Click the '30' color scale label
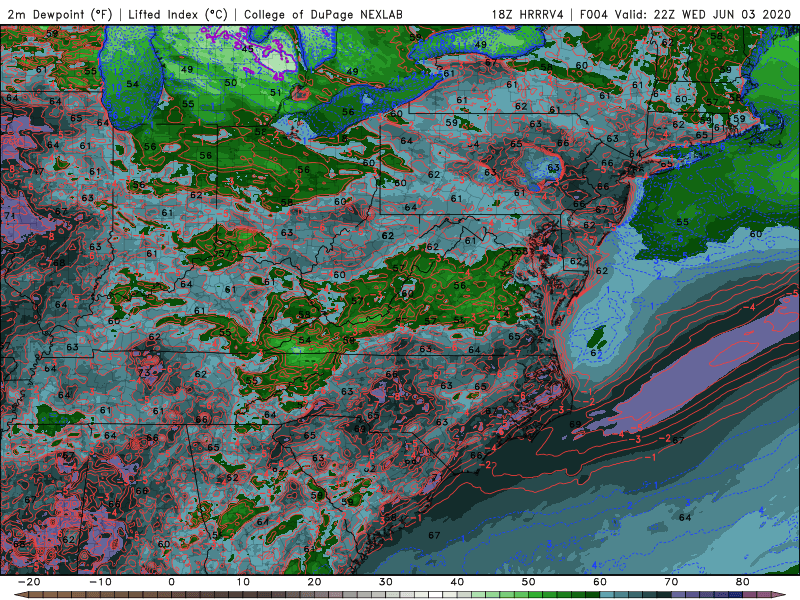 click(386, 582)
